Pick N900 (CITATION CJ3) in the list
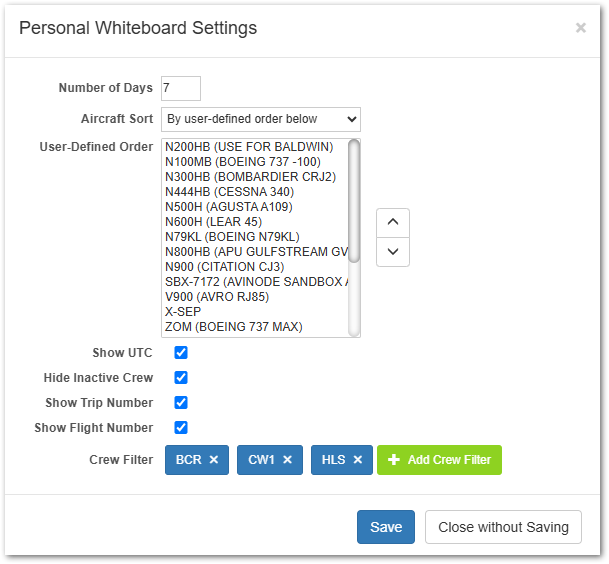Image resolution: width=609 pixels, height=564 pixels. (x=224, y=267)
